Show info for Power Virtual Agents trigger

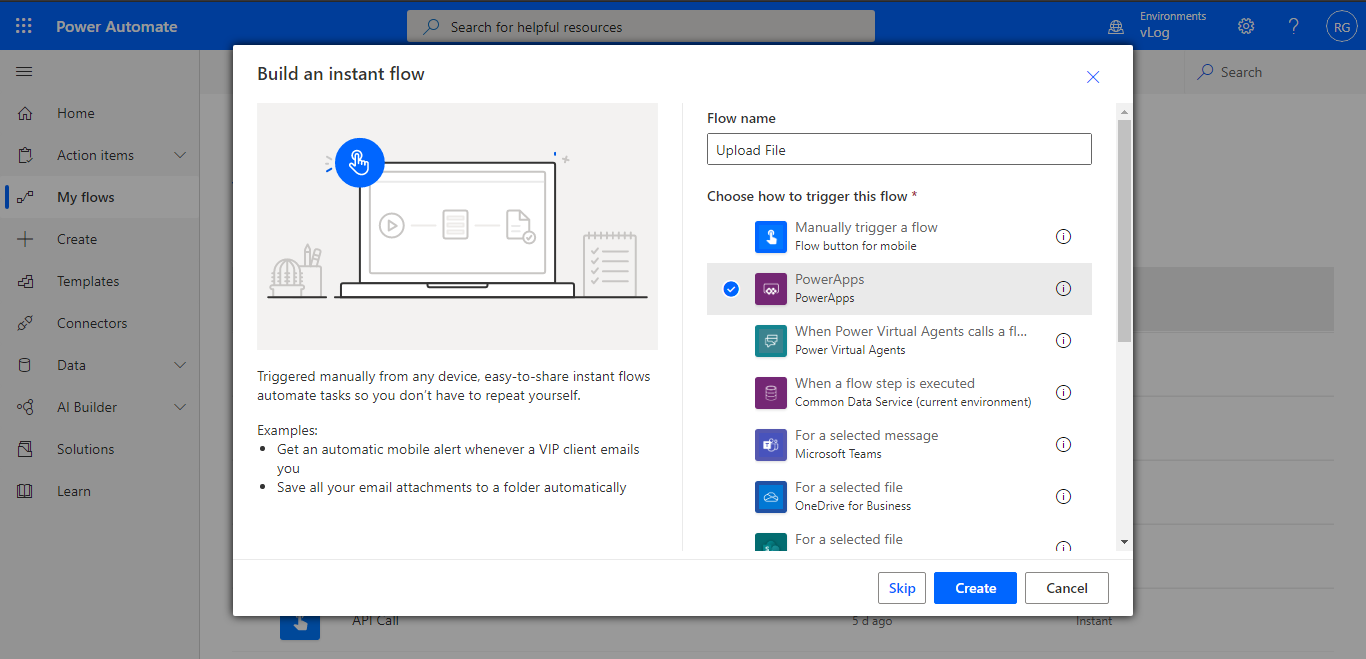pyautogui.click(x=1063, y=341)
